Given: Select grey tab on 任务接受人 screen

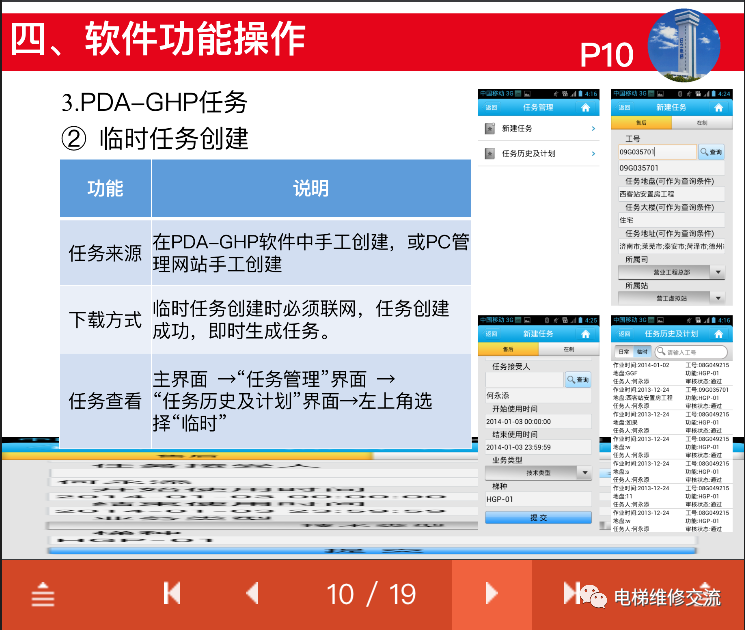Looking at the screenshot, I should click(569, 349).
